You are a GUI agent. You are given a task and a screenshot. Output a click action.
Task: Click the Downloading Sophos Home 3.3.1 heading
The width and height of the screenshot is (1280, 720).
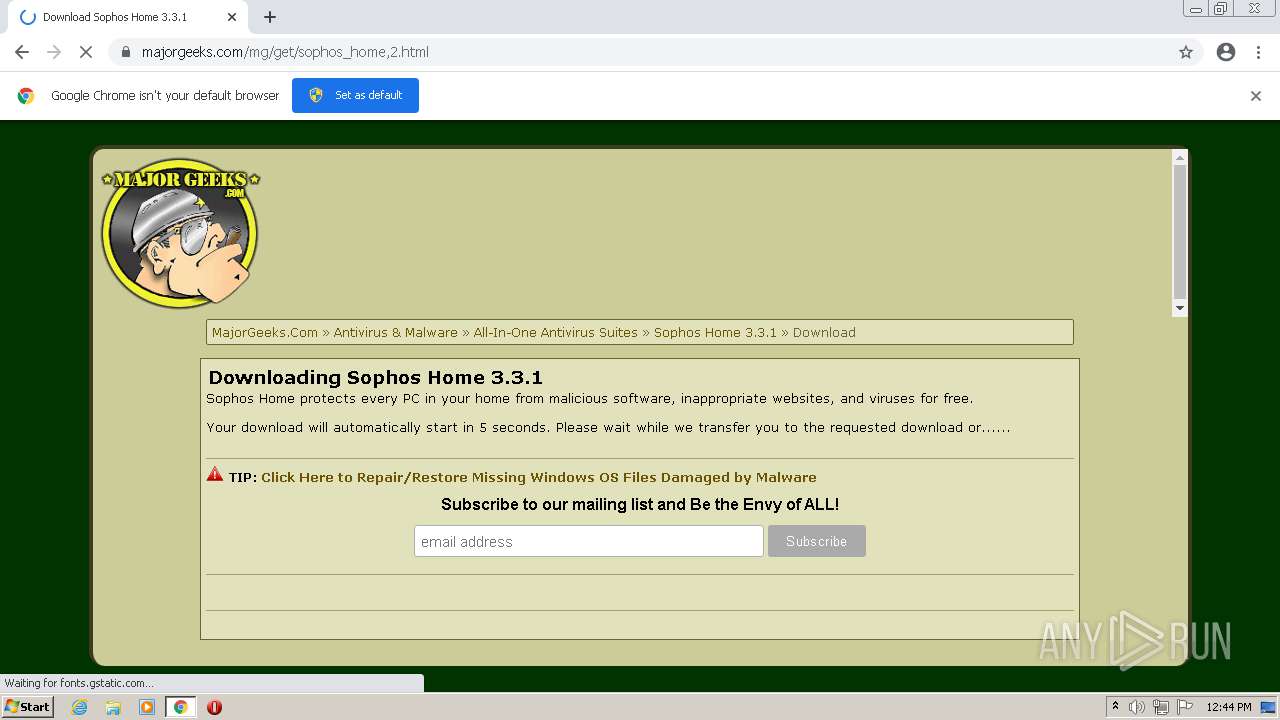coord(375,377)
